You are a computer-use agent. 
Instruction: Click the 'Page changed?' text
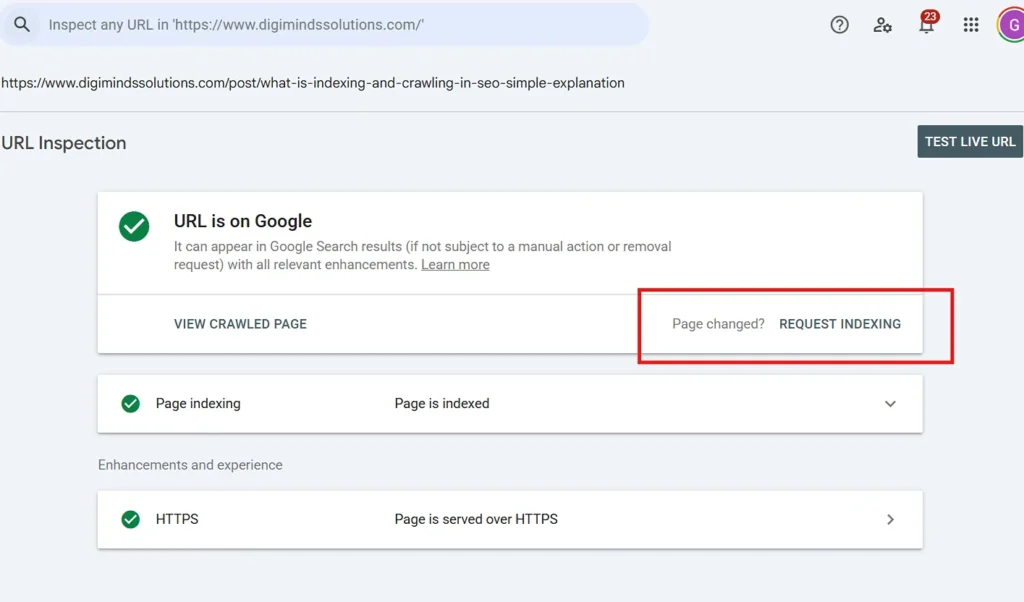(718, 324)
